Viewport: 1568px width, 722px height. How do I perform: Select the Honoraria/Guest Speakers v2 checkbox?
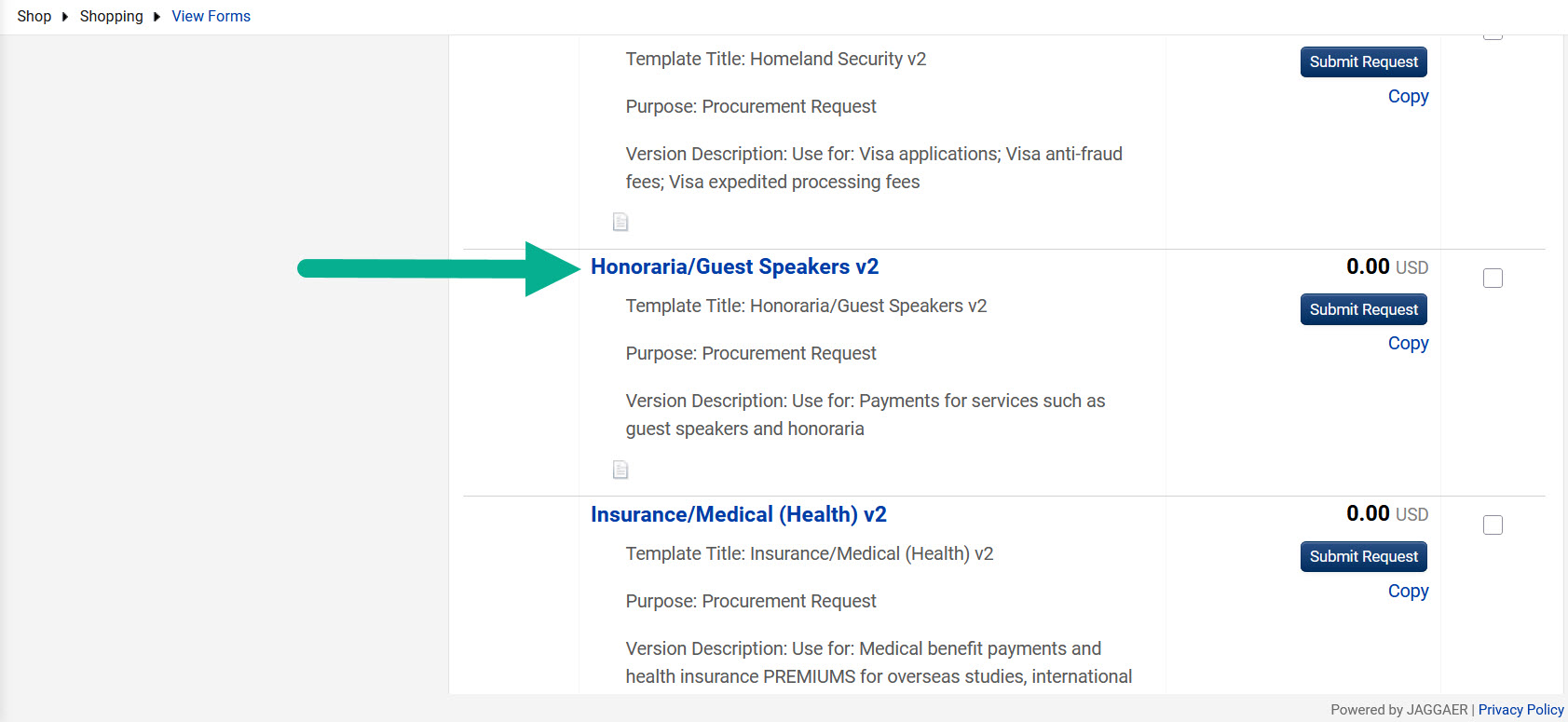(1493, 278)
